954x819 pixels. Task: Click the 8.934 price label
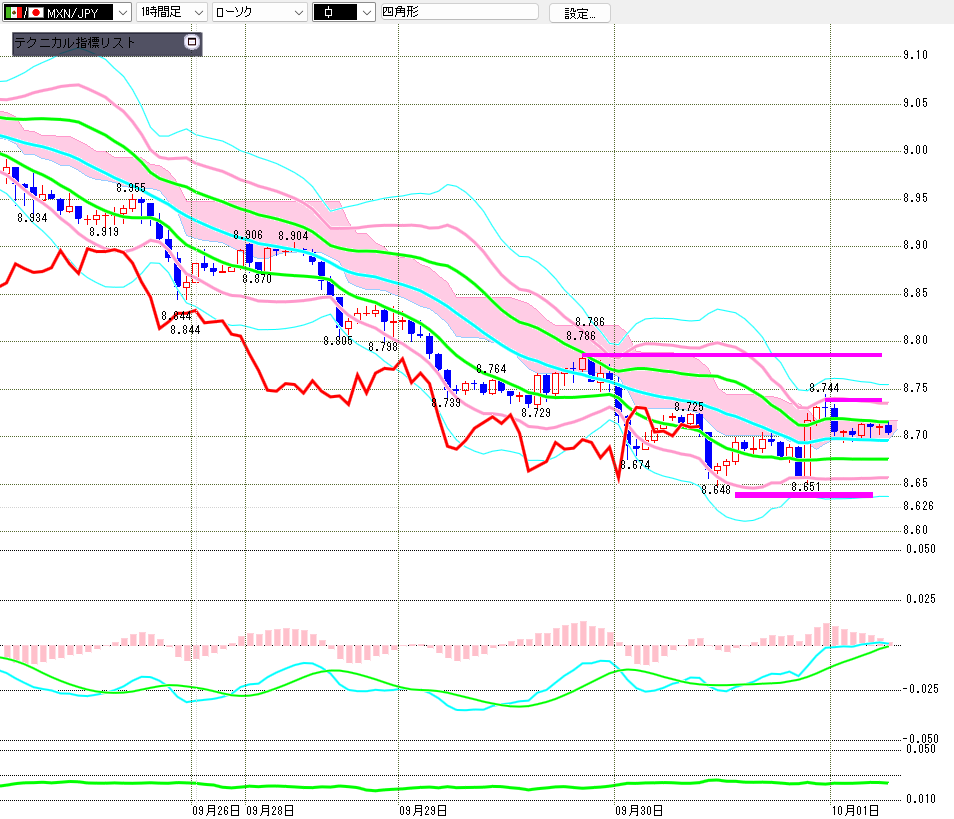(x=32, y=218)
